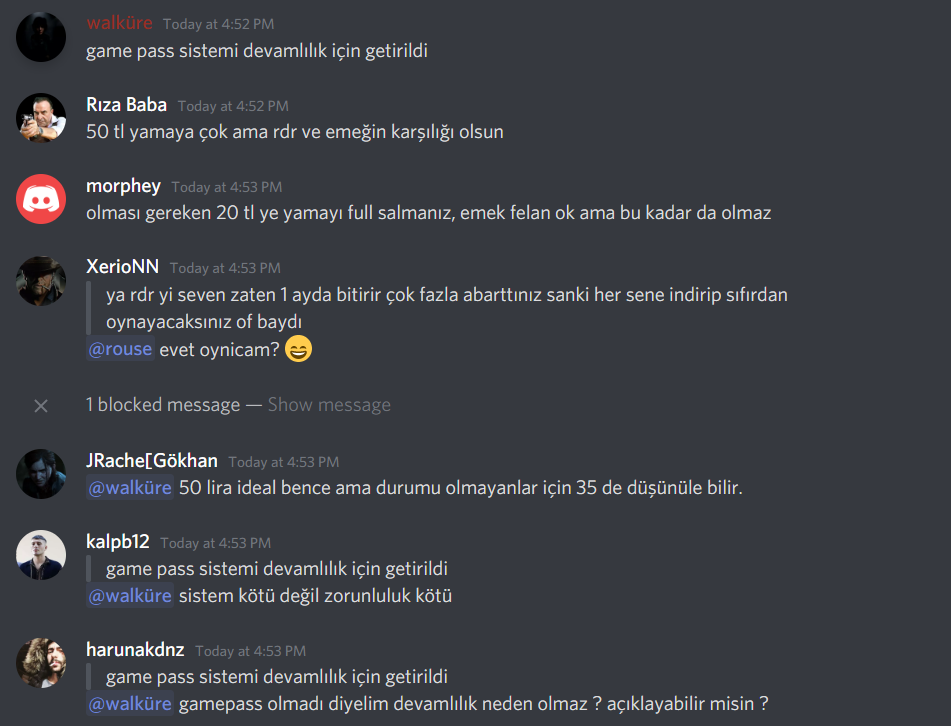Click the XerioNN username
The width and height of the screenshot is (951, 726).
pos(123,267)
